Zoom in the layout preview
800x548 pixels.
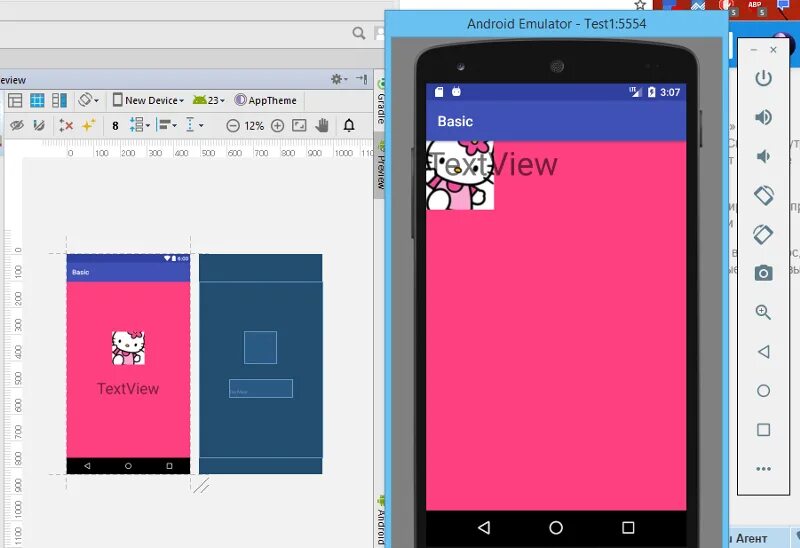pyautogui.click(x=277, y=126)
